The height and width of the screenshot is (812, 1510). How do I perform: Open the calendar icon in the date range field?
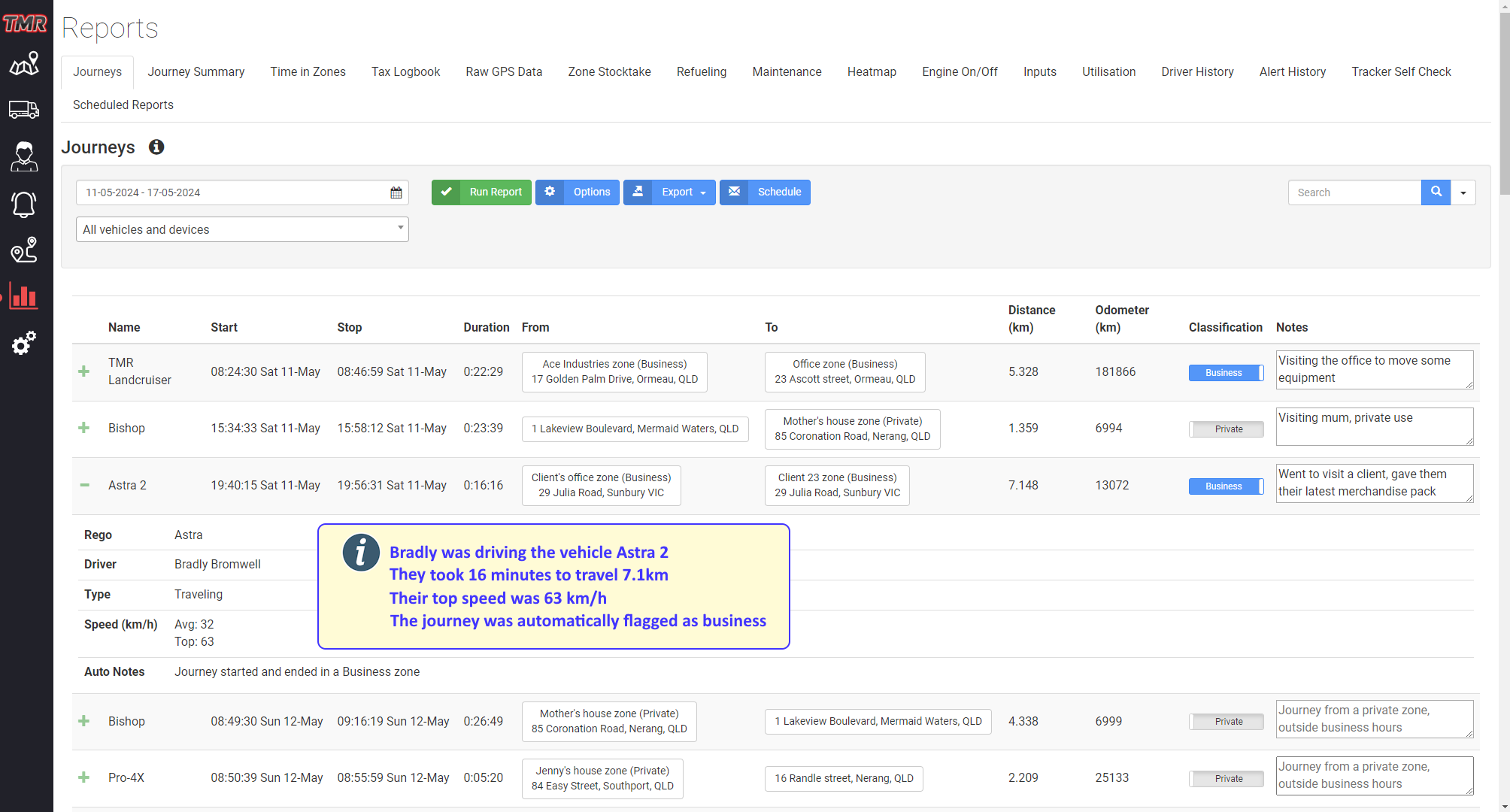(x=396, y=192)
